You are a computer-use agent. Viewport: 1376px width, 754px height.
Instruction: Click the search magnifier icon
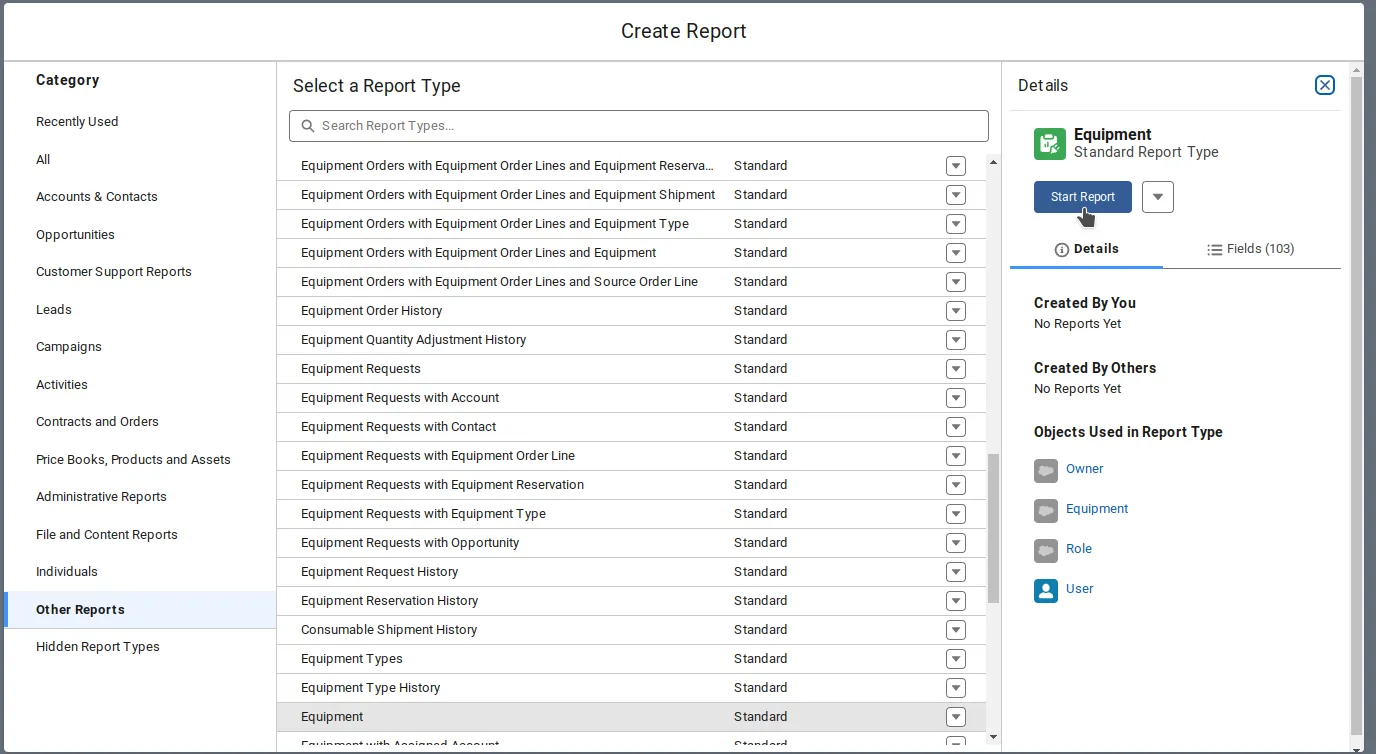point(308,126)
